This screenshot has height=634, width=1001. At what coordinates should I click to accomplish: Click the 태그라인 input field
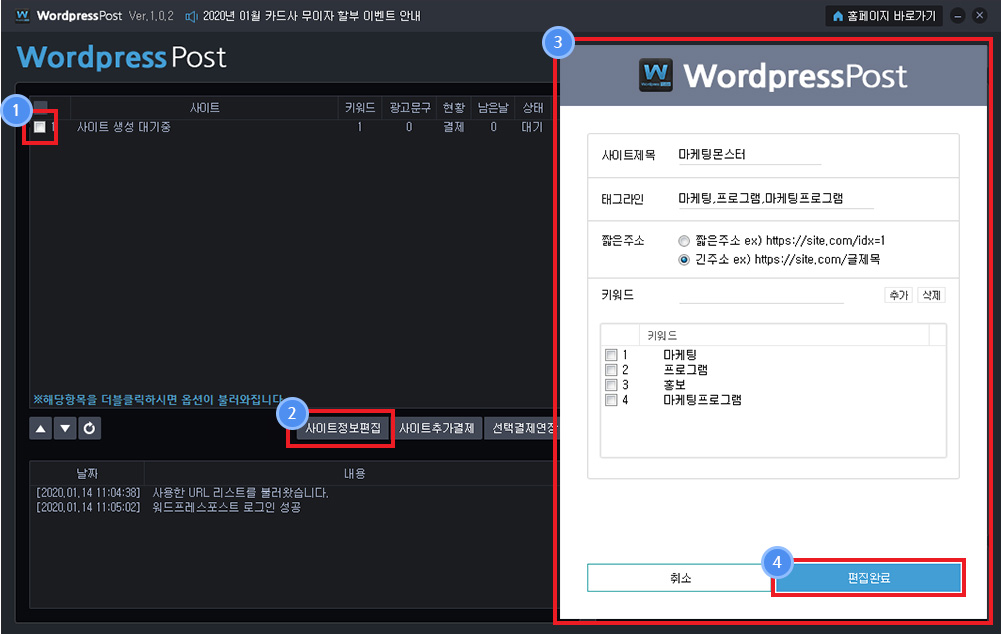pyautogui.click(x=776, y=199)
